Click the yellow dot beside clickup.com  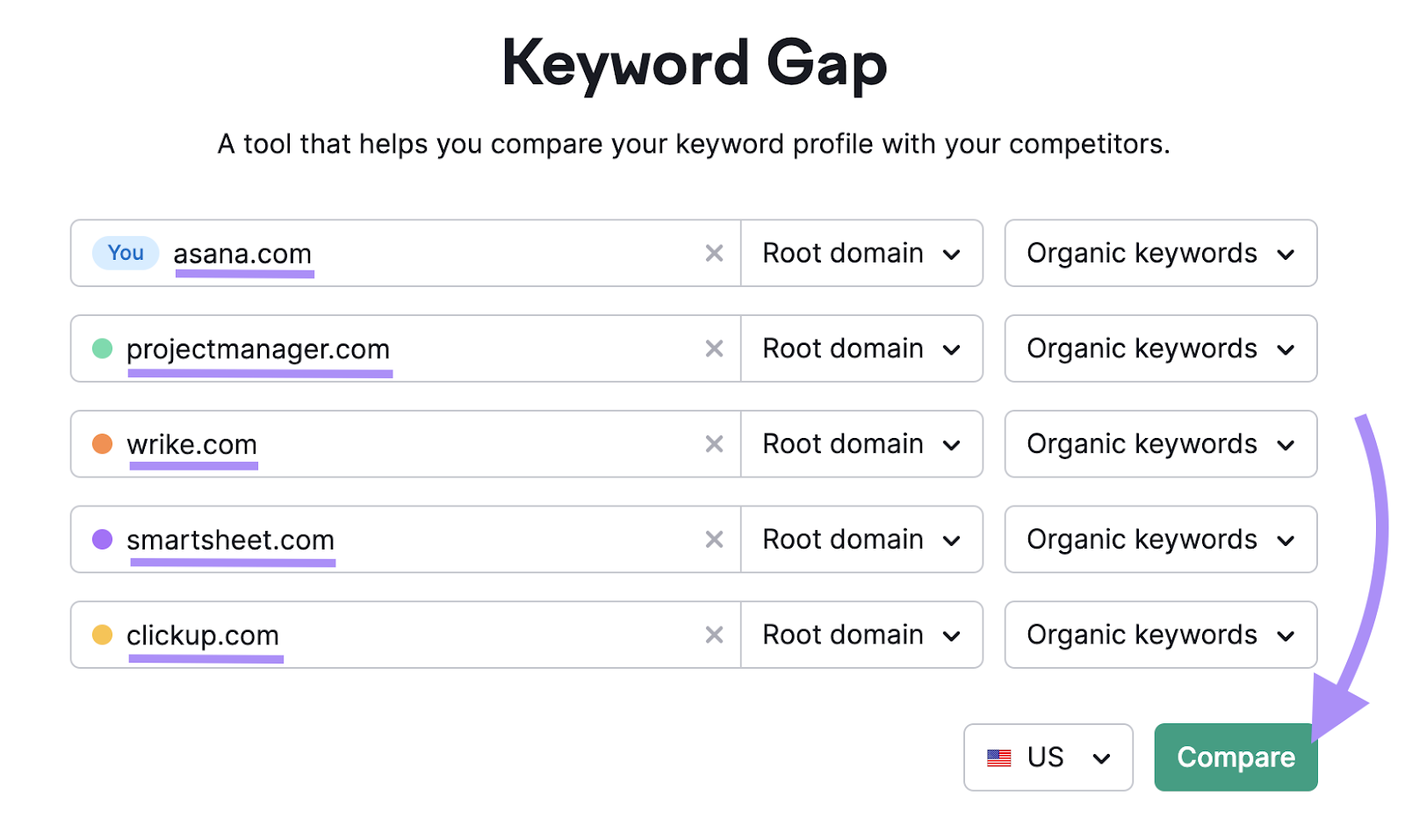[x=103, y=633]
